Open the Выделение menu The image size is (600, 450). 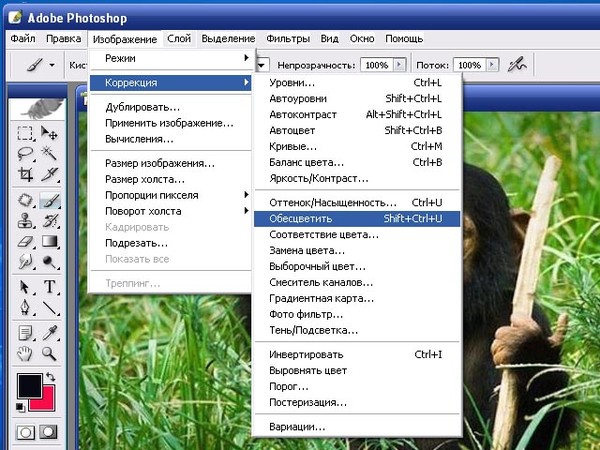[228, 39]
